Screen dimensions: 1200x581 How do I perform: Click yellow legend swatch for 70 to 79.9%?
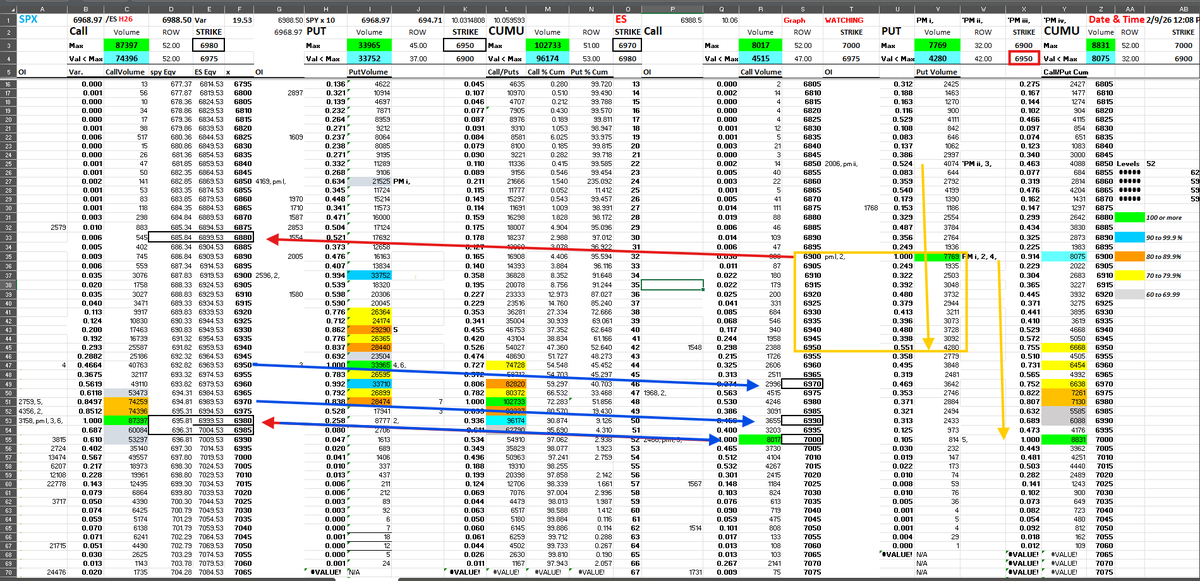pyautogui.click(x=1129, y=273)
